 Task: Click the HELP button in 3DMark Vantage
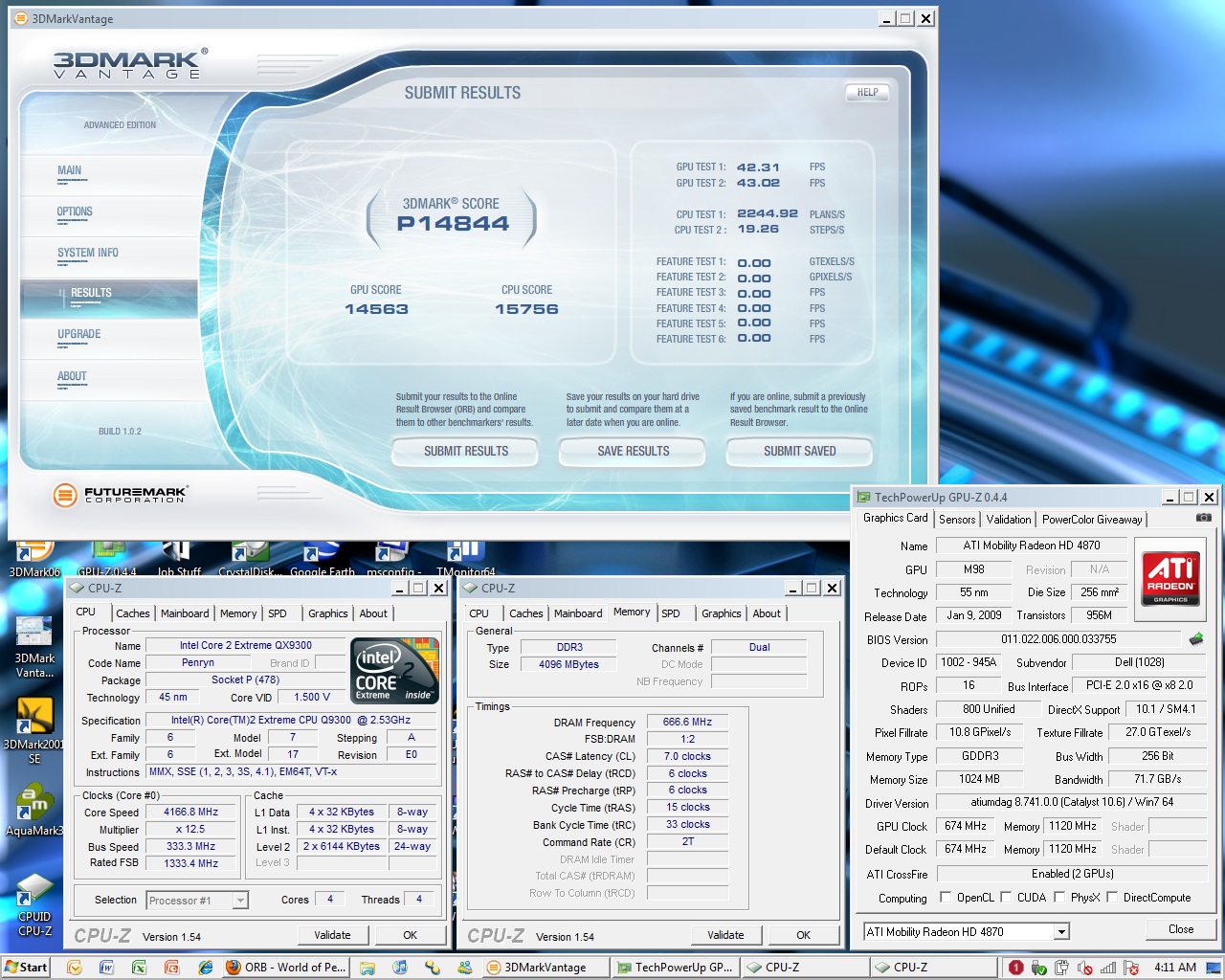(x=867, y=93)
